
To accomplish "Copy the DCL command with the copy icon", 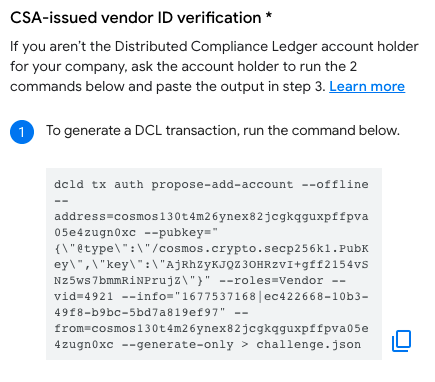I will click(401, 341).
